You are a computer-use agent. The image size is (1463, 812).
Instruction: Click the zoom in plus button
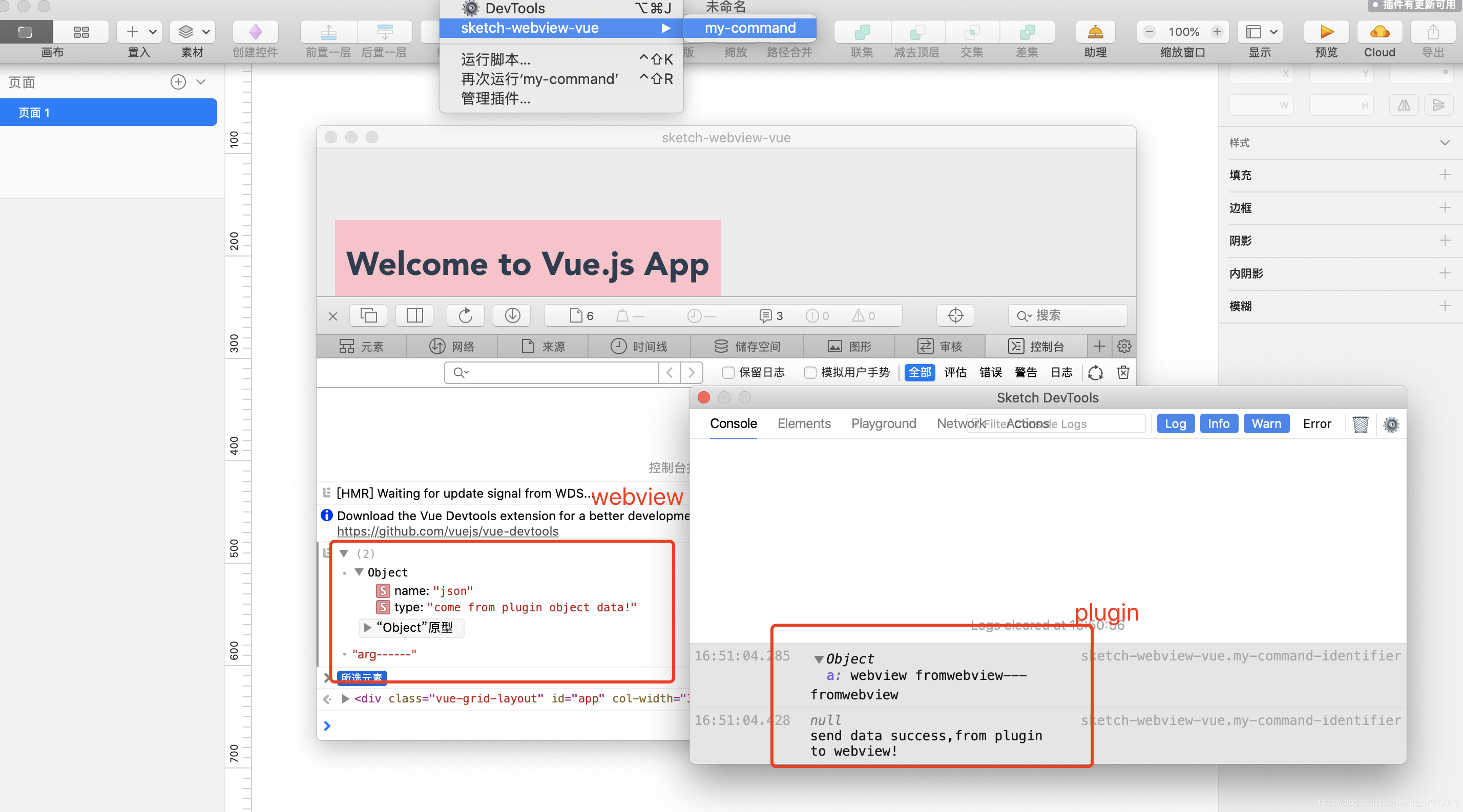click(1217, 32)
